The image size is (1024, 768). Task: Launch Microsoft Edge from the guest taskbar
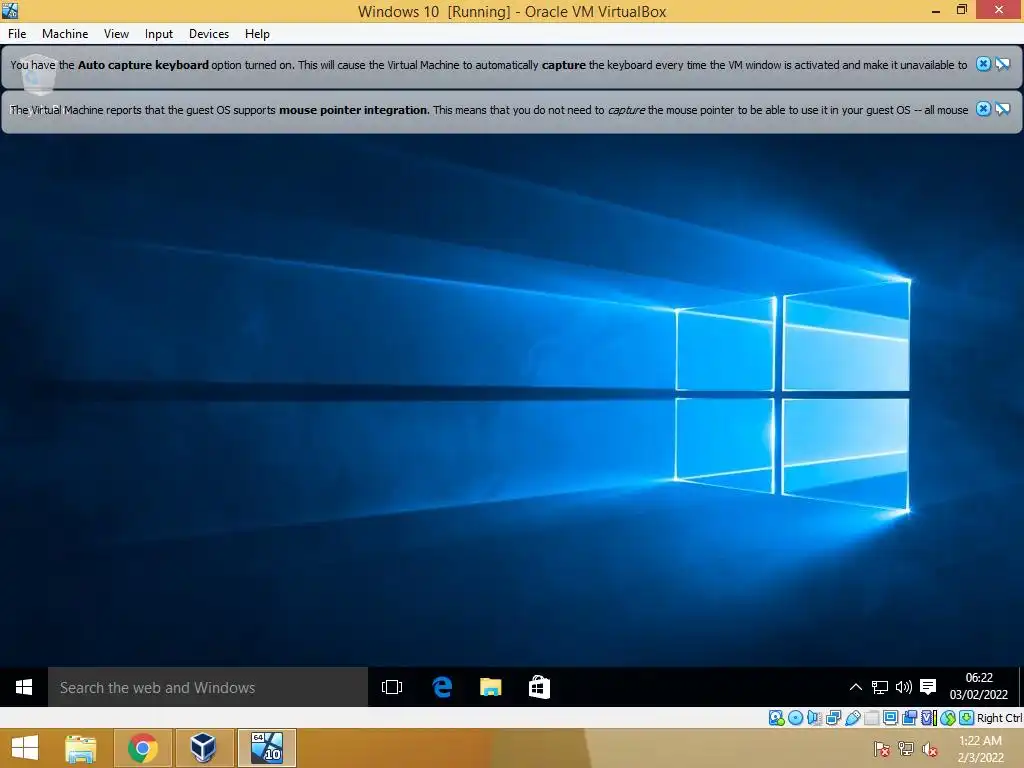point(442,687)
